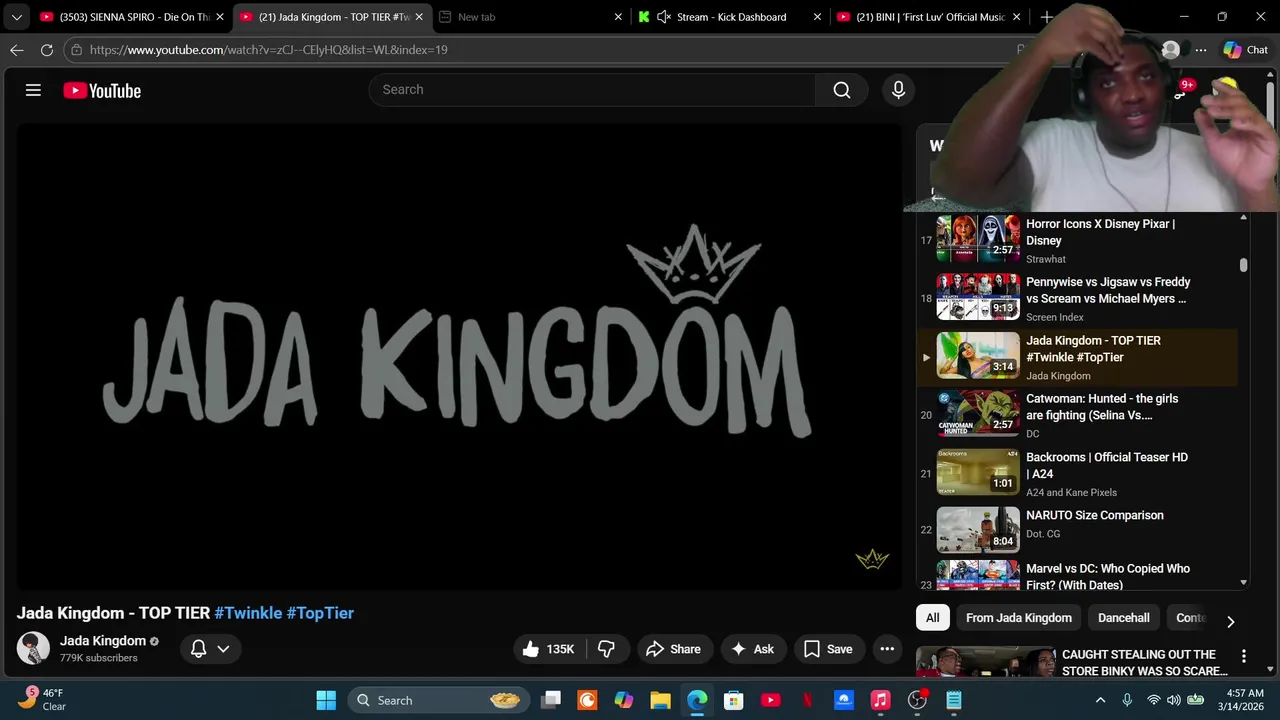Play Horror Icons X Disney Pixar thumbnail

(x=978, y=239)
